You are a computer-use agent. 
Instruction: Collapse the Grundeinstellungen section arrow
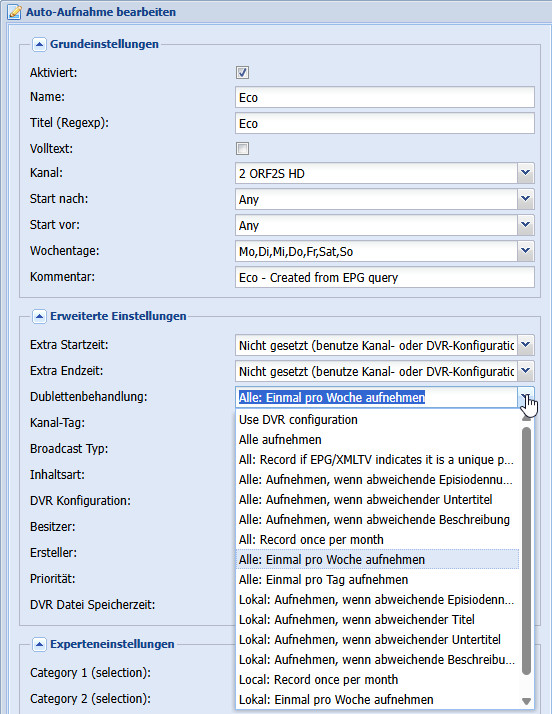tap(39, 44)
